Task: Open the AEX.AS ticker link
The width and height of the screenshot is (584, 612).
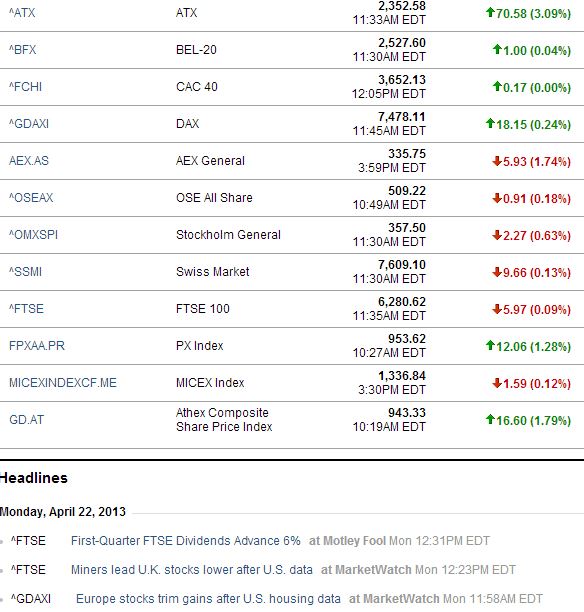Action: [x=29, y=161]
